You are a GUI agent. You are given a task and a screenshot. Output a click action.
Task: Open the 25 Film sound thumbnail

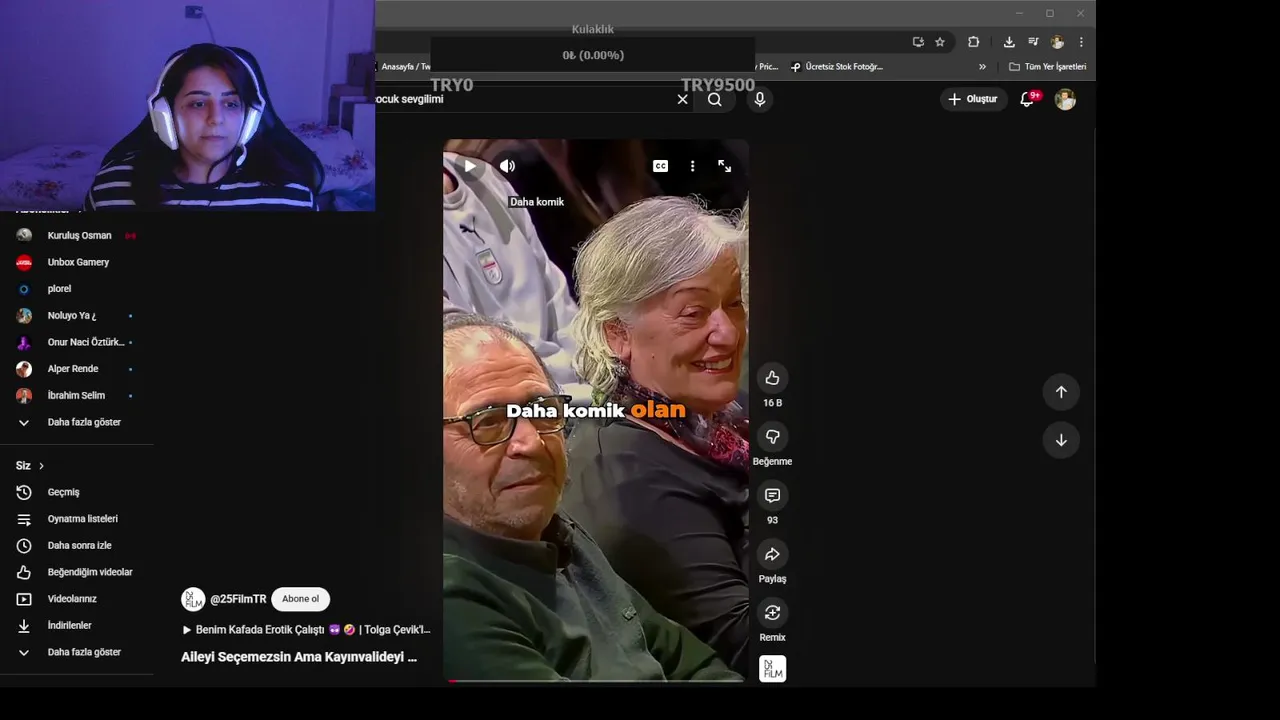772,669
